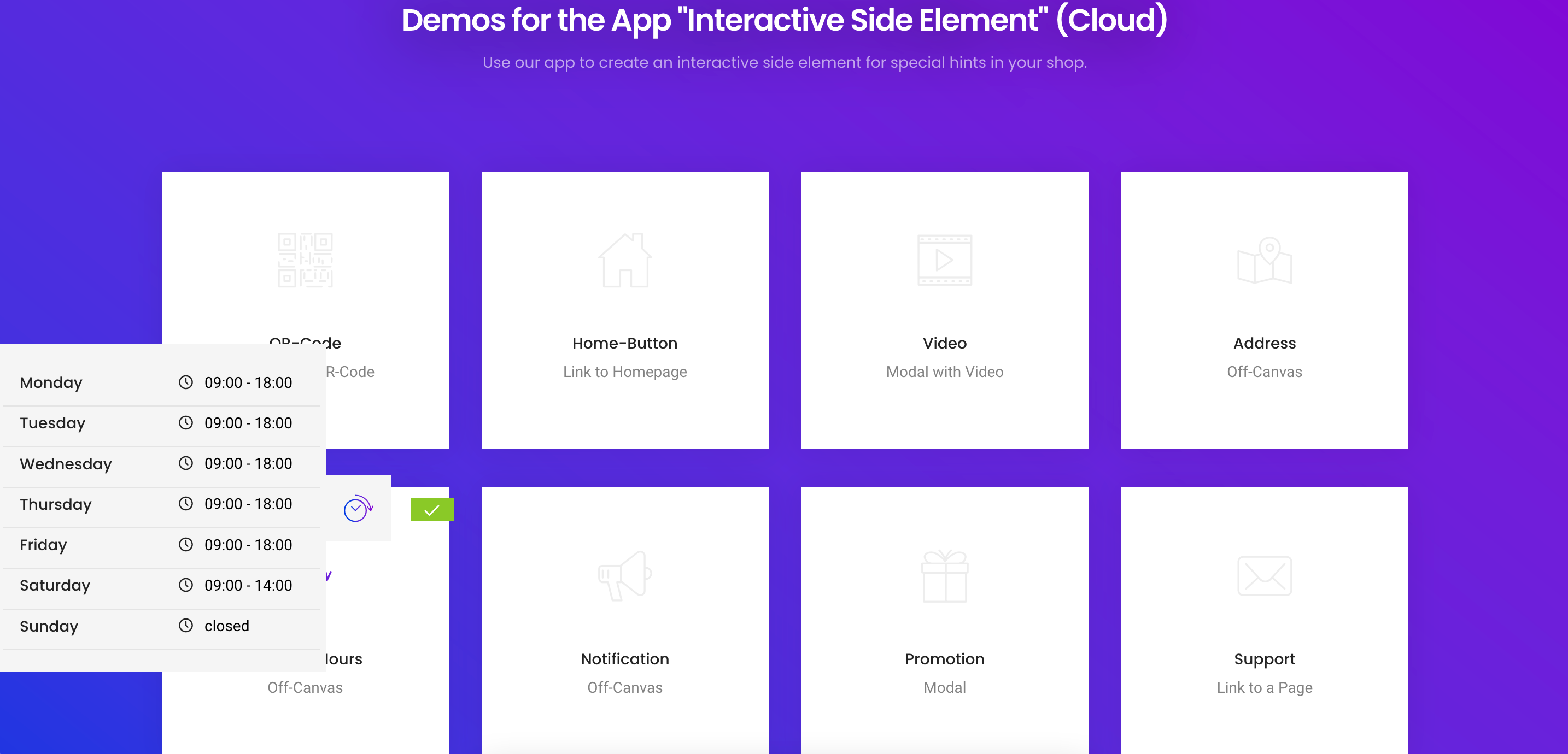Click 'Off-Canvas' under Address
The width and height of the screenshot is (1568, 754).
tap(1264, 372)
